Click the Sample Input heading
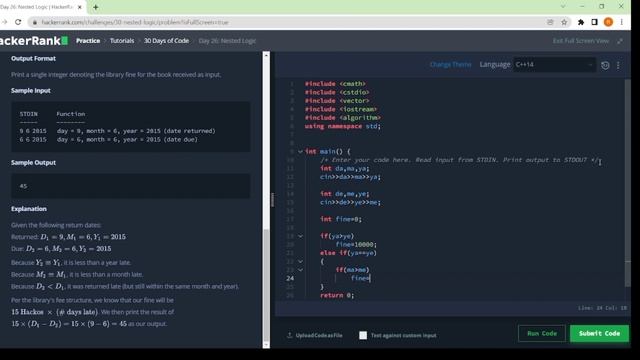640x360 pixels. click(x=31, y=91)
